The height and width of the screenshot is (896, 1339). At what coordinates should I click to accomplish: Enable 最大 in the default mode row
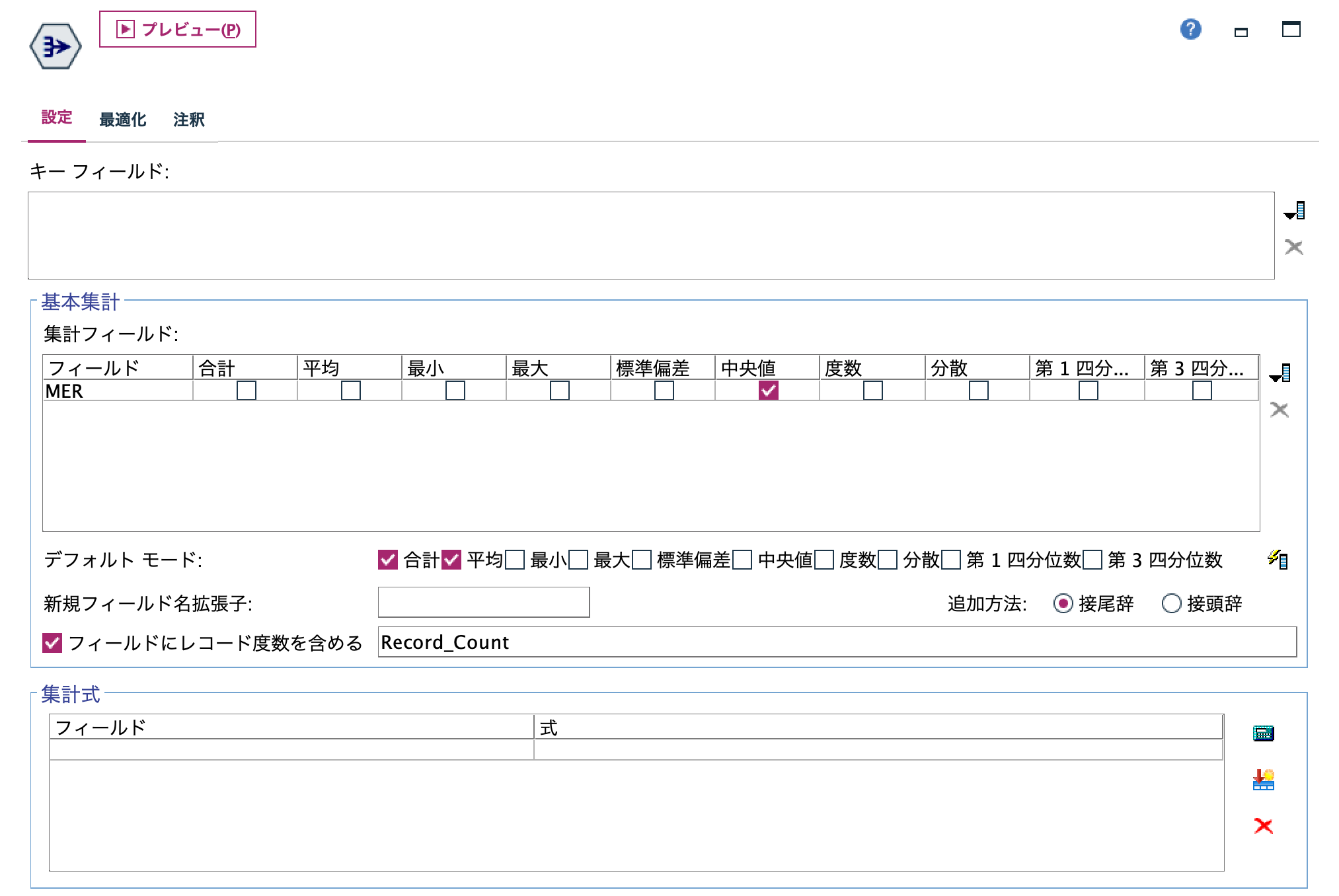pos(580,560)
